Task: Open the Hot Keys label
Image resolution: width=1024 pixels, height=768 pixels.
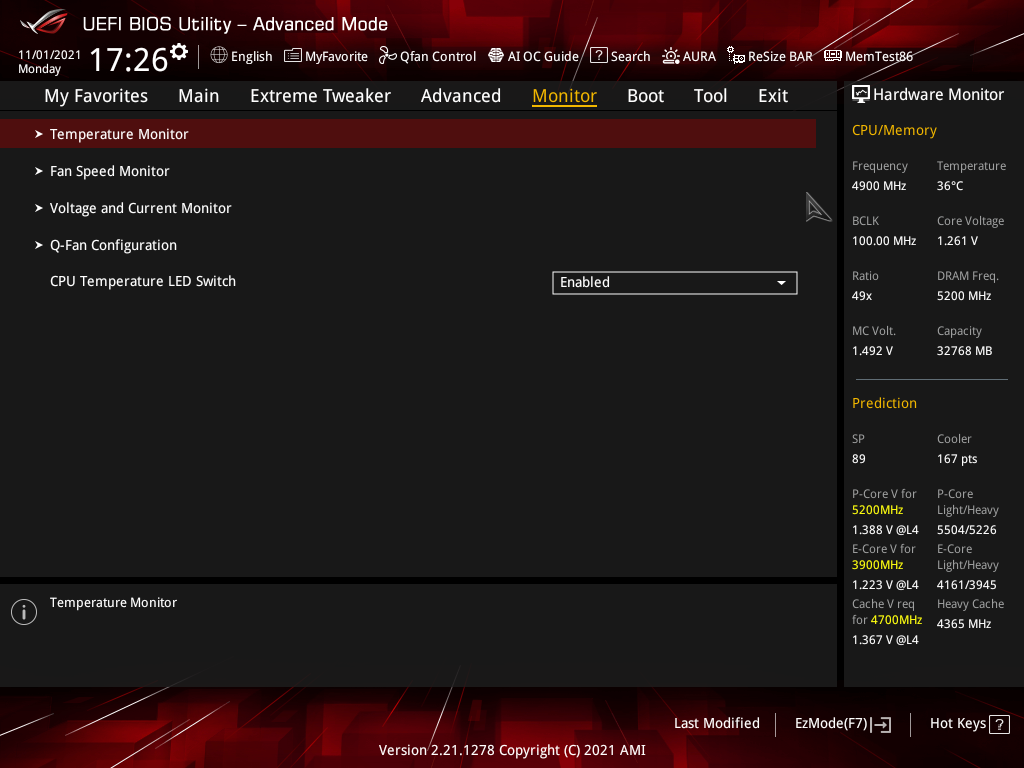Action: [957, 724]
